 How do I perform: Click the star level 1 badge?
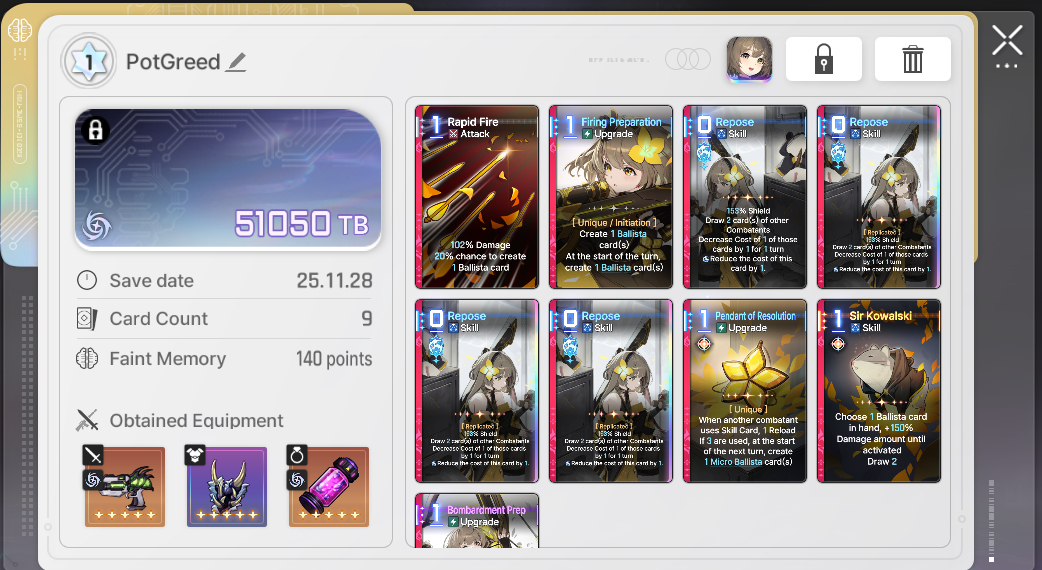click(89, 62)
